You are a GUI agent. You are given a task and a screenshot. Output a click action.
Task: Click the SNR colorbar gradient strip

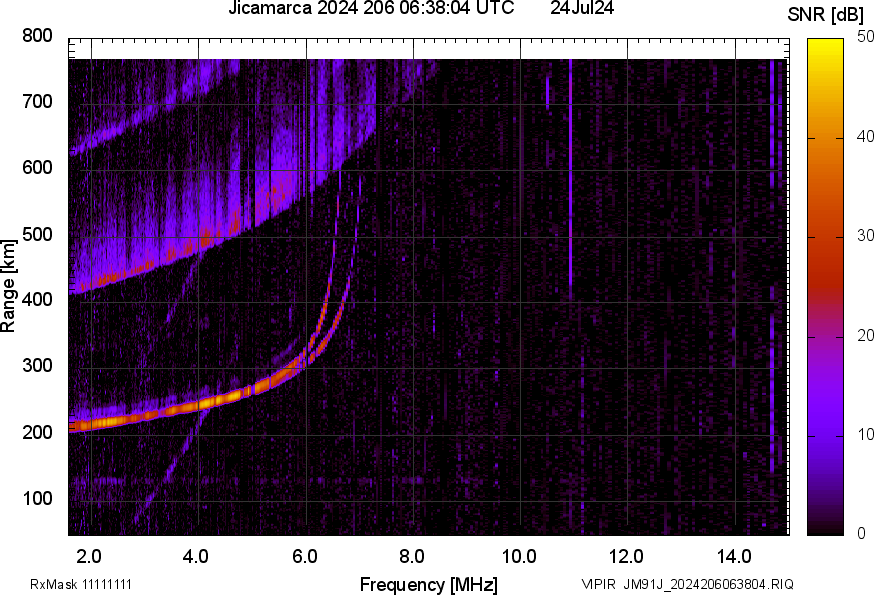click(x=825, y=287)
